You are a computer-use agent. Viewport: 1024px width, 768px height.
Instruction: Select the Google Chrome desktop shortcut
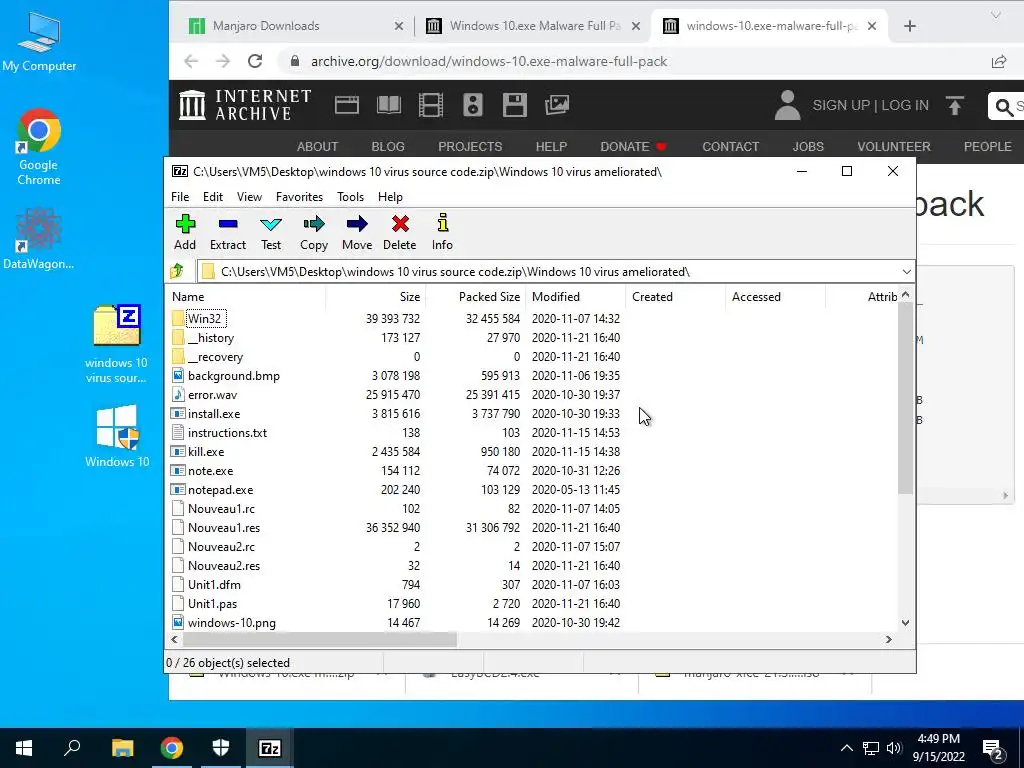coord(39,148)
